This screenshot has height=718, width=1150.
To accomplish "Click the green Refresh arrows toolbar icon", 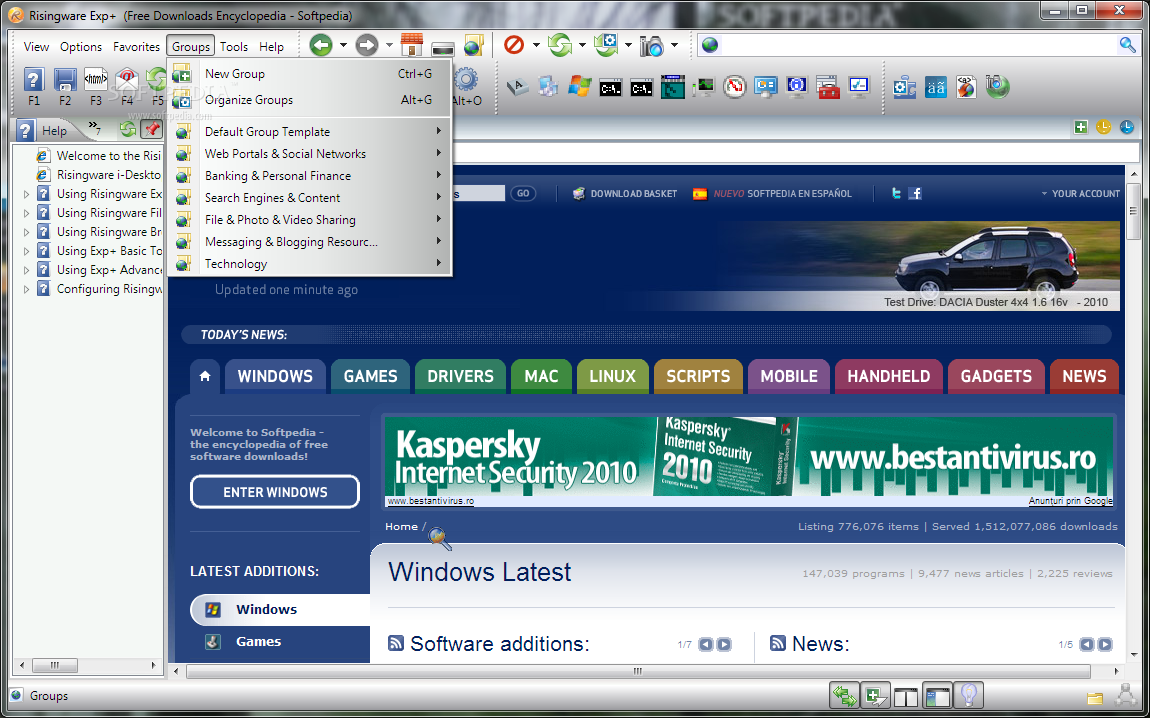I will click(x=560, y=45).
